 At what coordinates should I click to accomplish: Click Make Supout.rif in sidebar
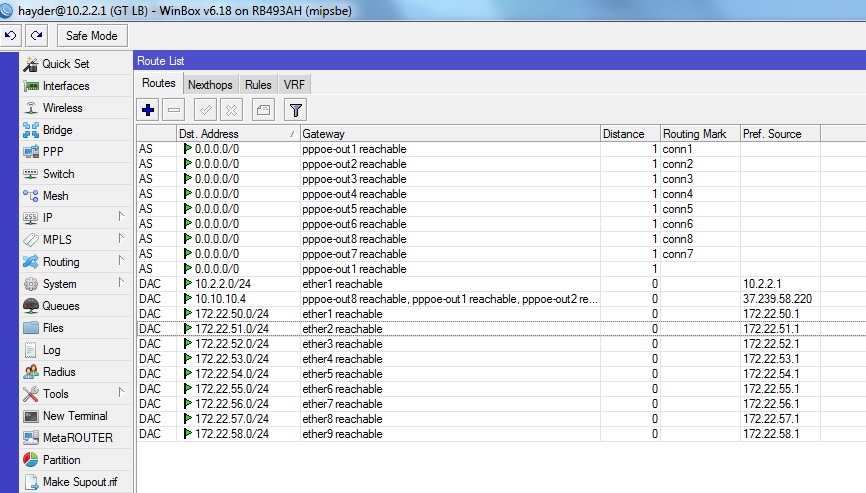[x=76, y=482]
